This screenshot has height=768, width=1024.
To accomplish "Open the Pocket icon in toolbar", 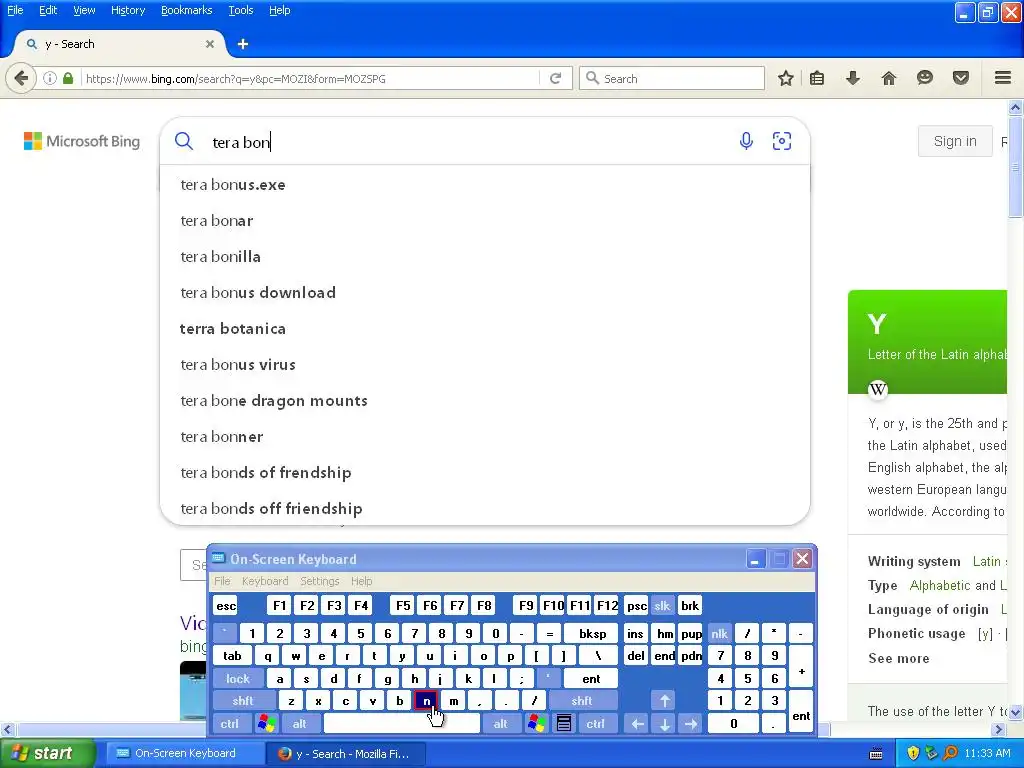I will point(961,78).
